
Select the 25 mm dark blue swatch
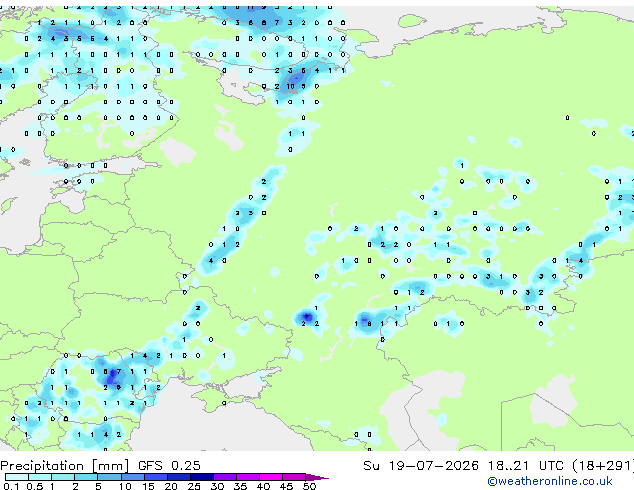[x=202, y=477]
